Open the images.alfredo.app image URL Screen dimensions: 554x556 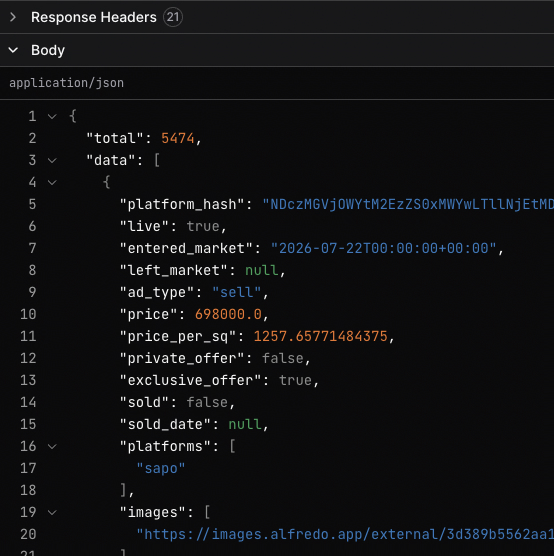345,534
